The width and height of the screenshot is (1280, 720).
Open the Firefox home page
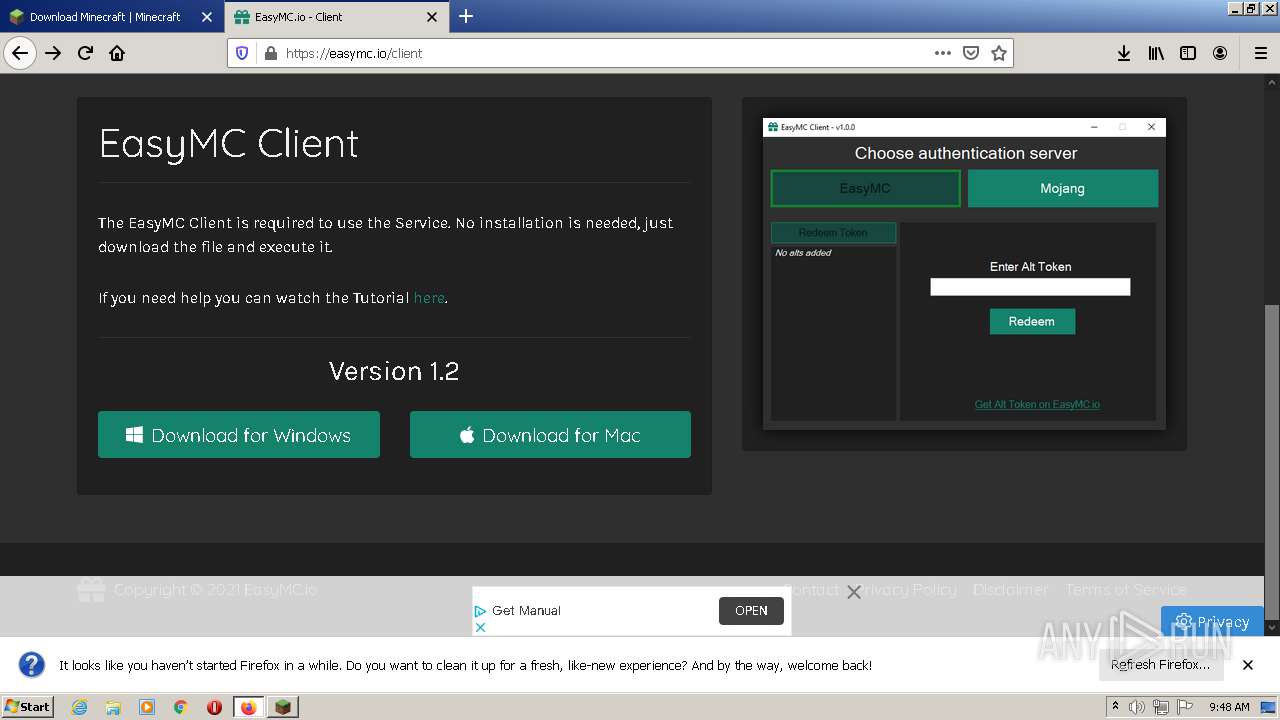pos(117,53)
